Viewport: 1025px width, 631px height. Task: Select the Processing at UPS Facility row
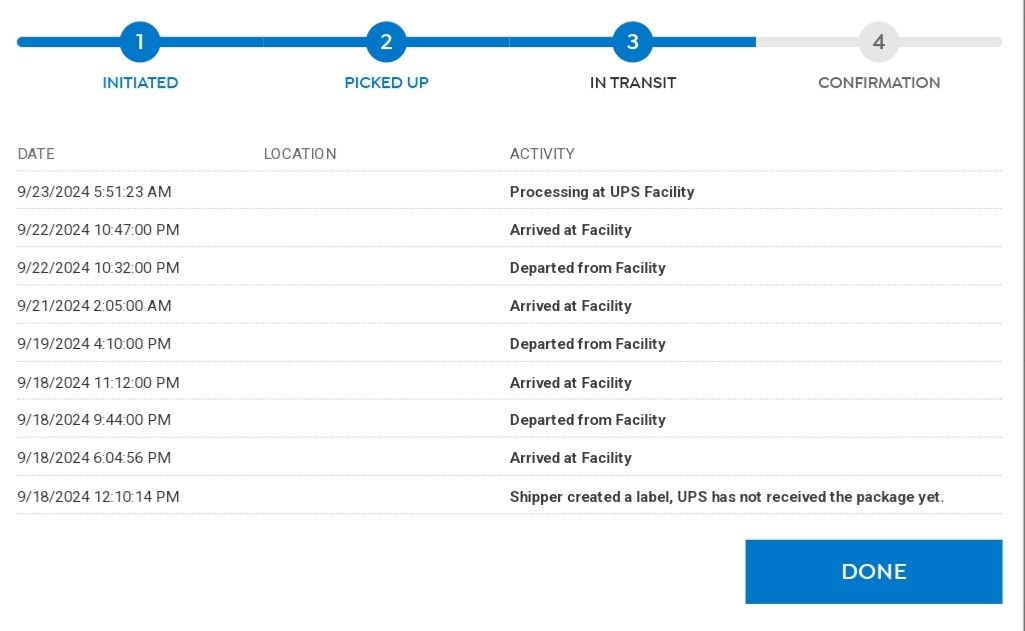coord(602,192)
